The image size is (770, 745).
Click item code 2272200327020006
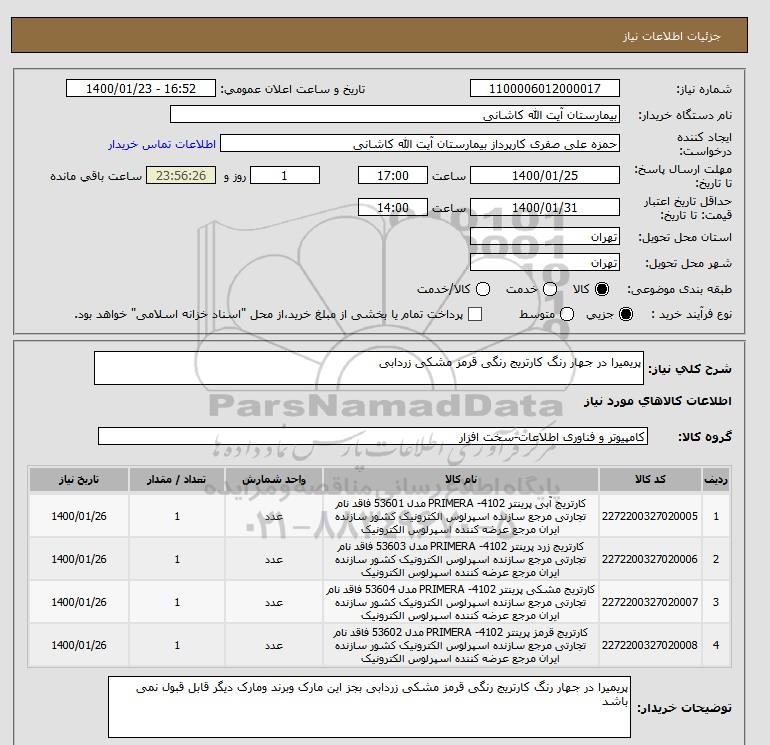(650, 559)
